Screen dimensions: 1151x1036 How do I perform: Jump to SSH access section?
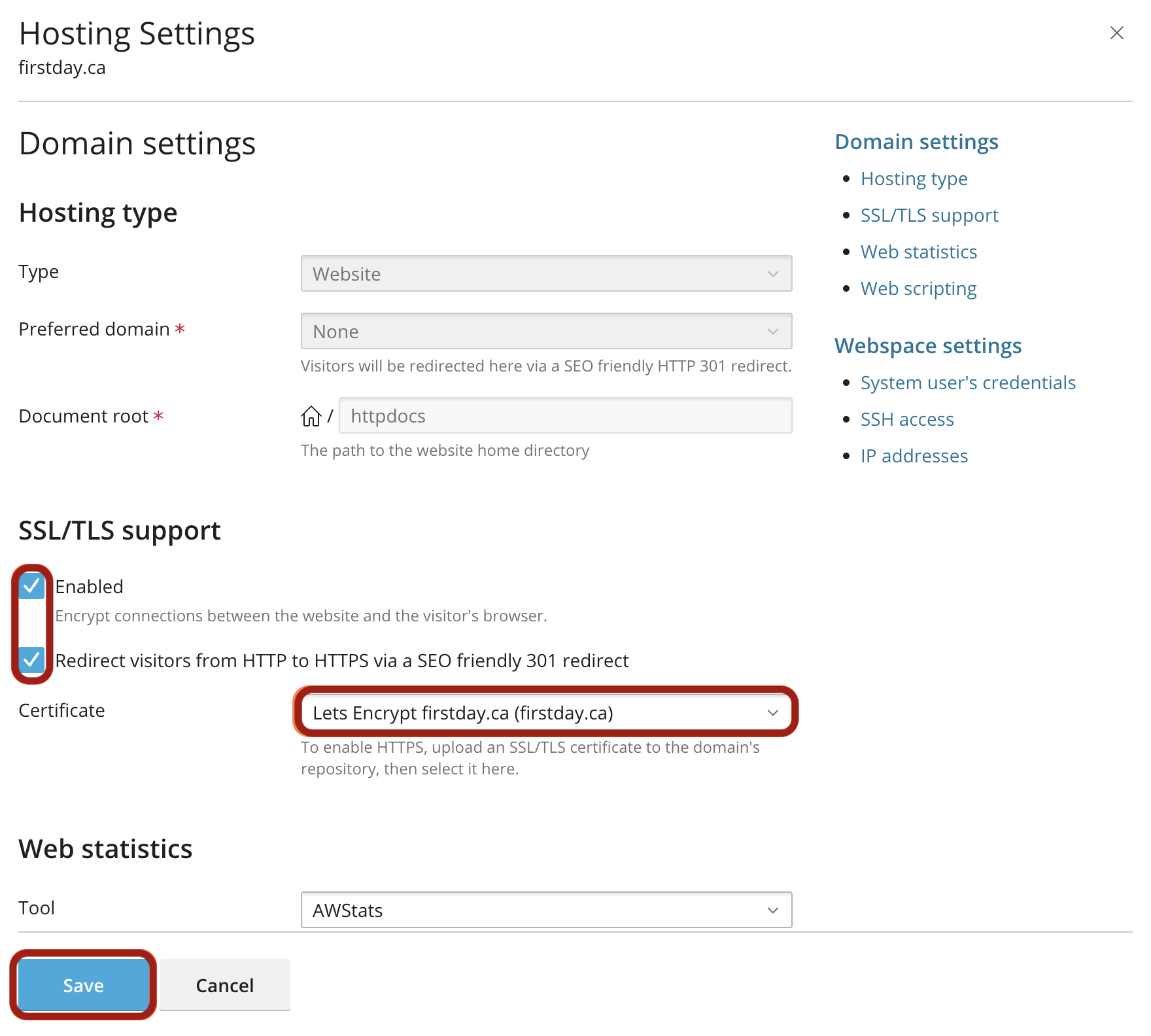point(907,419)
